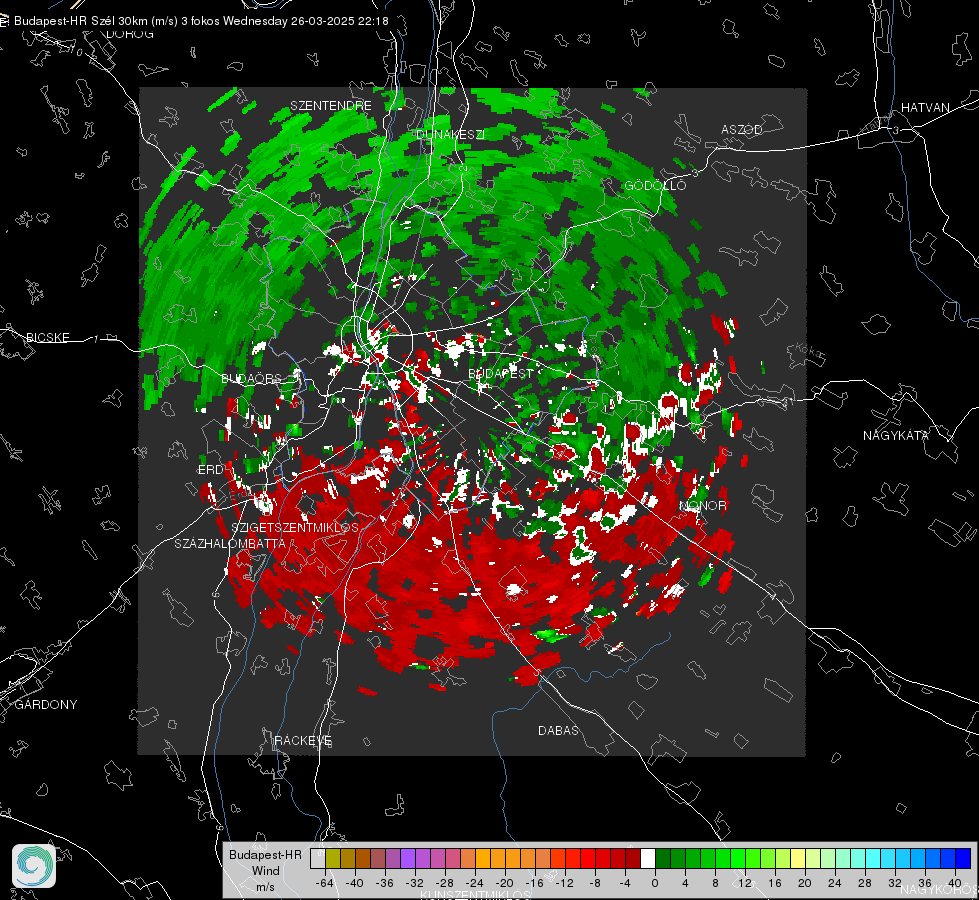Screen dimensions: 979x900
Task: Select the NAGYKATA town label
Action: [x=896, y=435]
